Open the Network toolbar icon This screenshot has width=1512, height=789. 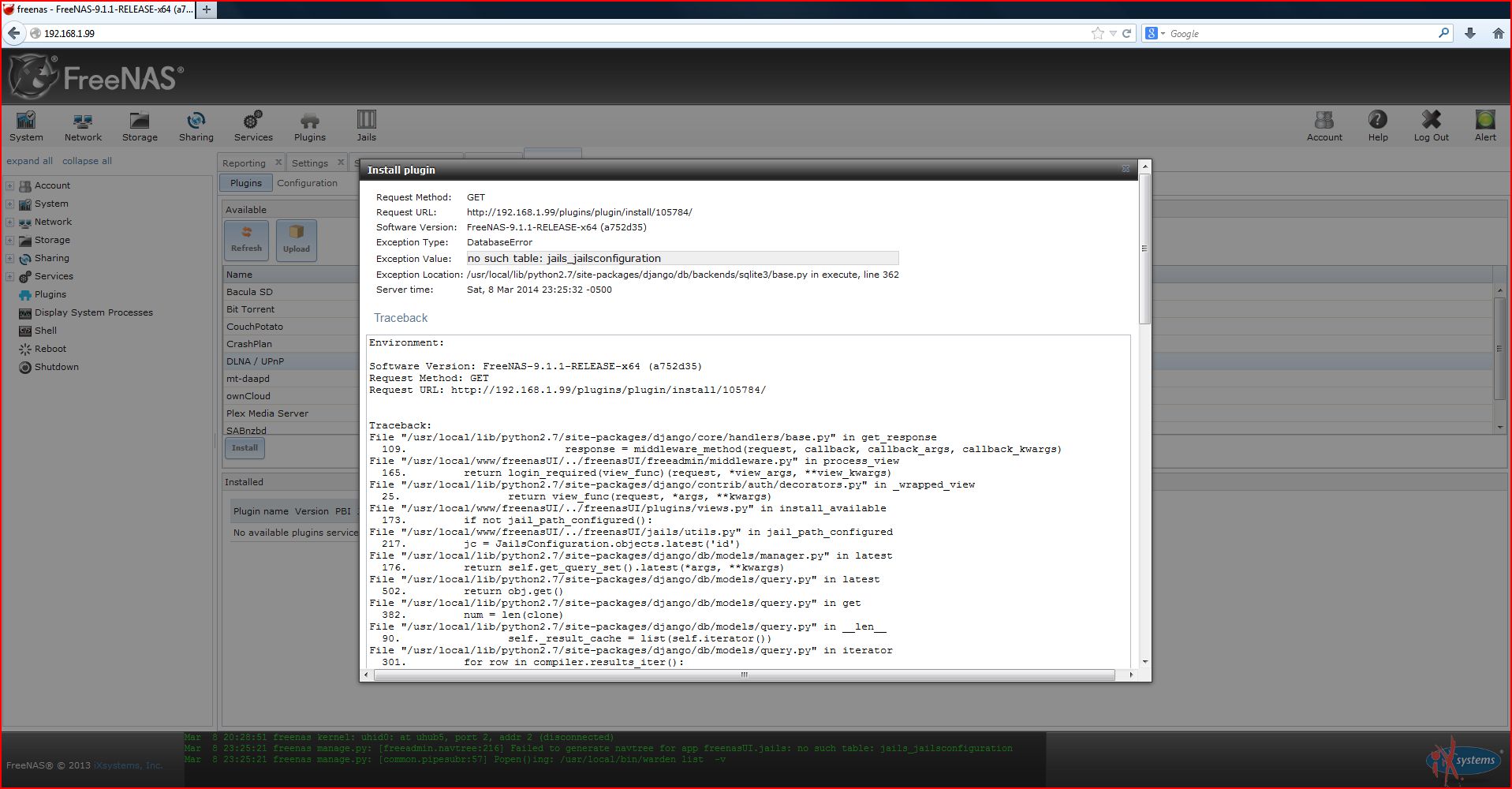(83, 126)
